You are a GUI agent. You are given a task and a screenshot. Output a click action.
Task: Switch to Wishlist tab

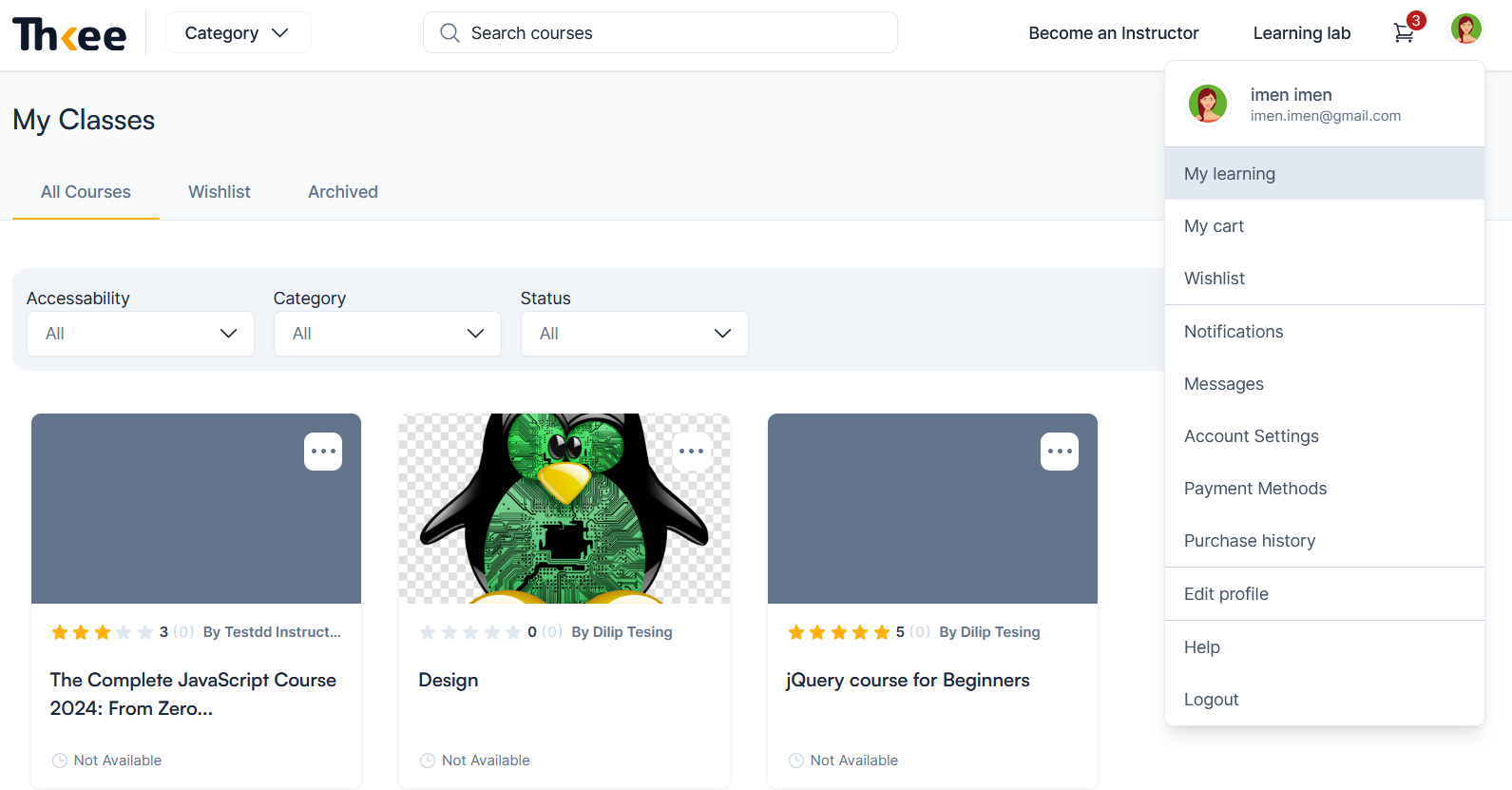point(220,192)
